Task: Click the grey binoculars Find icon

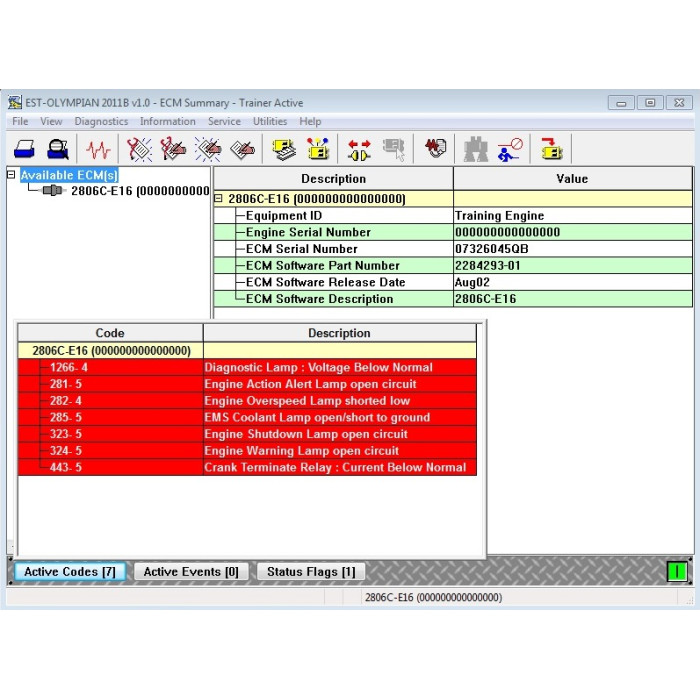Action: [x=475, y=149]
